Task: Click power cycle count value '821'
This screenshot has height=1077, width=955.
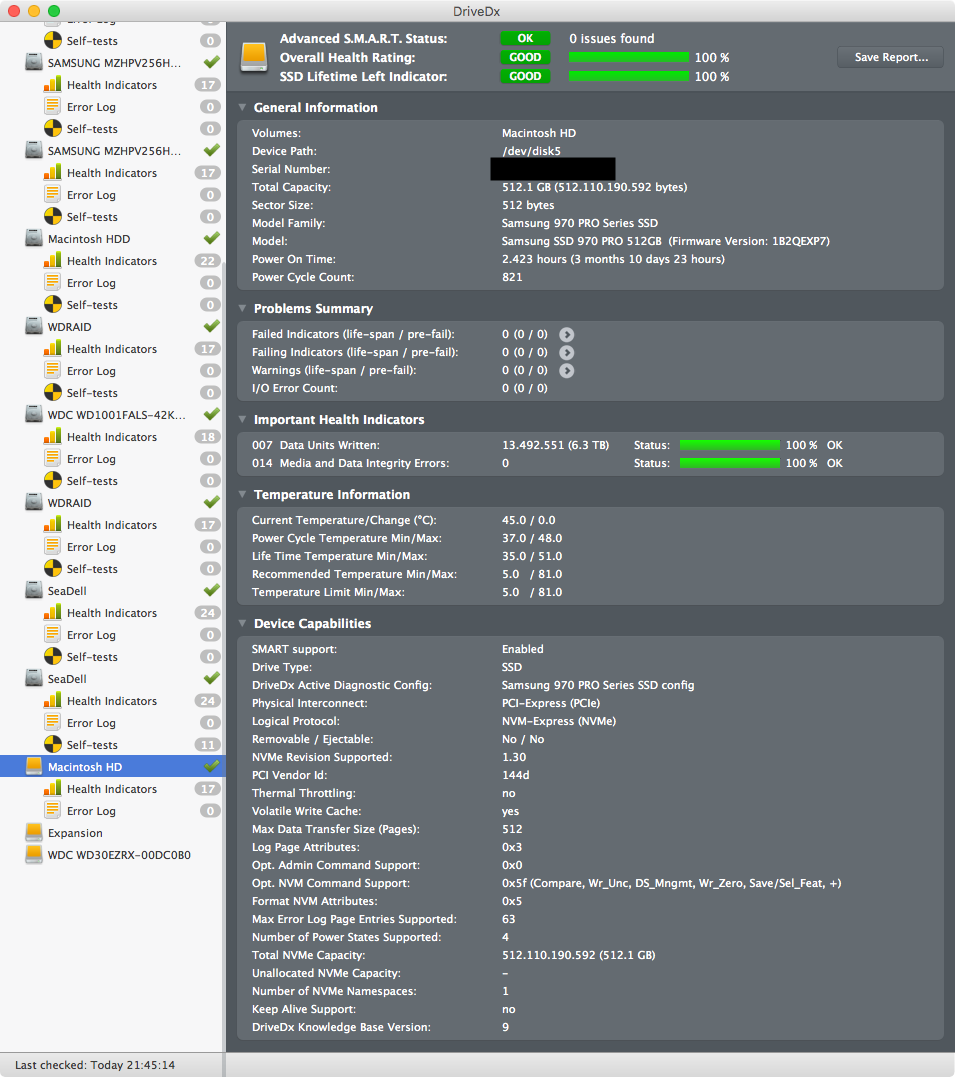Action: [x=512, y=277]
